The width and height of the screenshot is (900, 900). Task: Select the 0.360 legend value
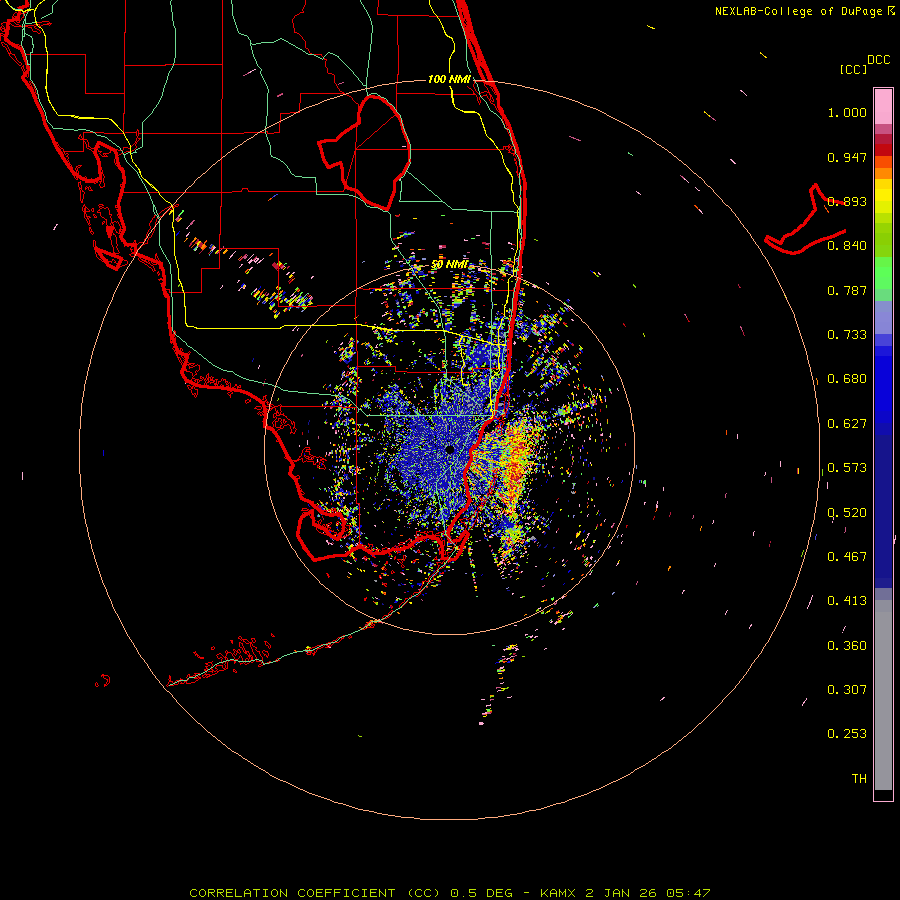(847, 645)
